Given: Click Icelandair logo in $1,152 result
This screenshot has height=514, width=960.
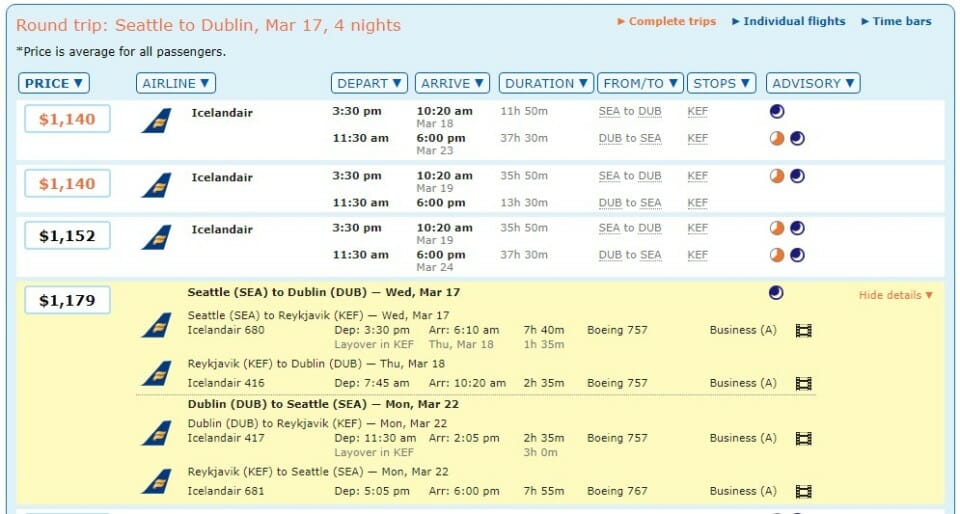Looking at the screenshot, I should 157,237.
